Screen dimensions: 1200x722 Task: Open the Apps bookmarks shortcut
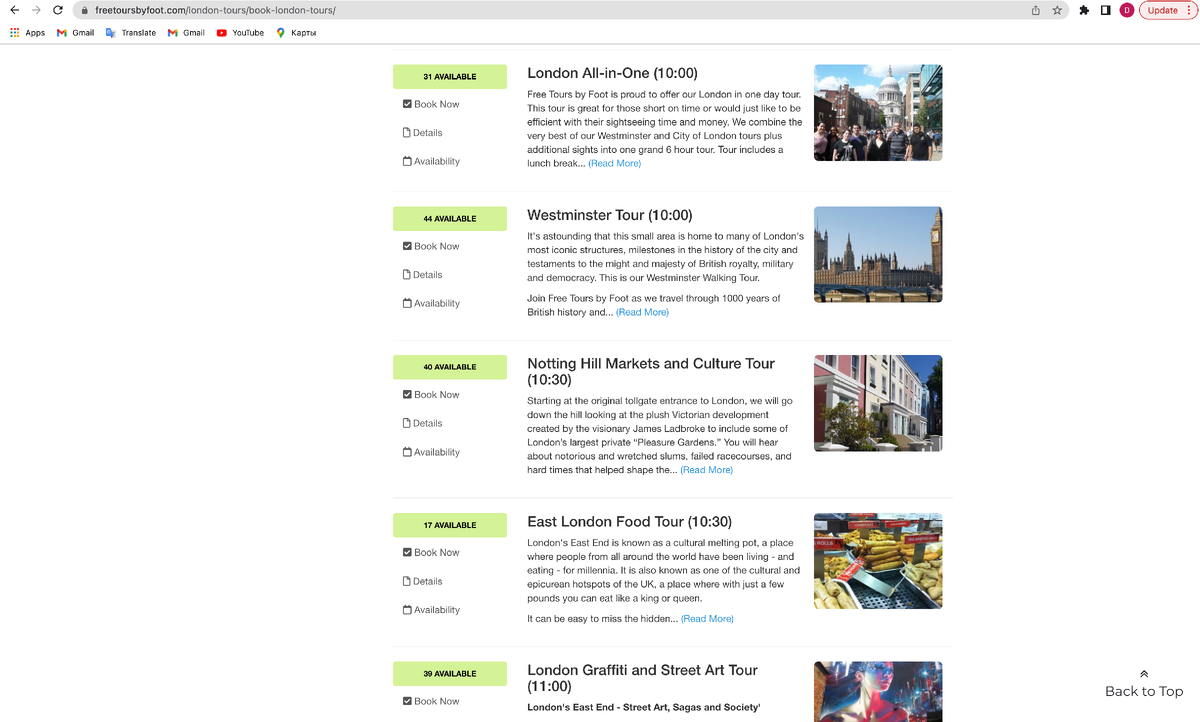coord(27,32)
